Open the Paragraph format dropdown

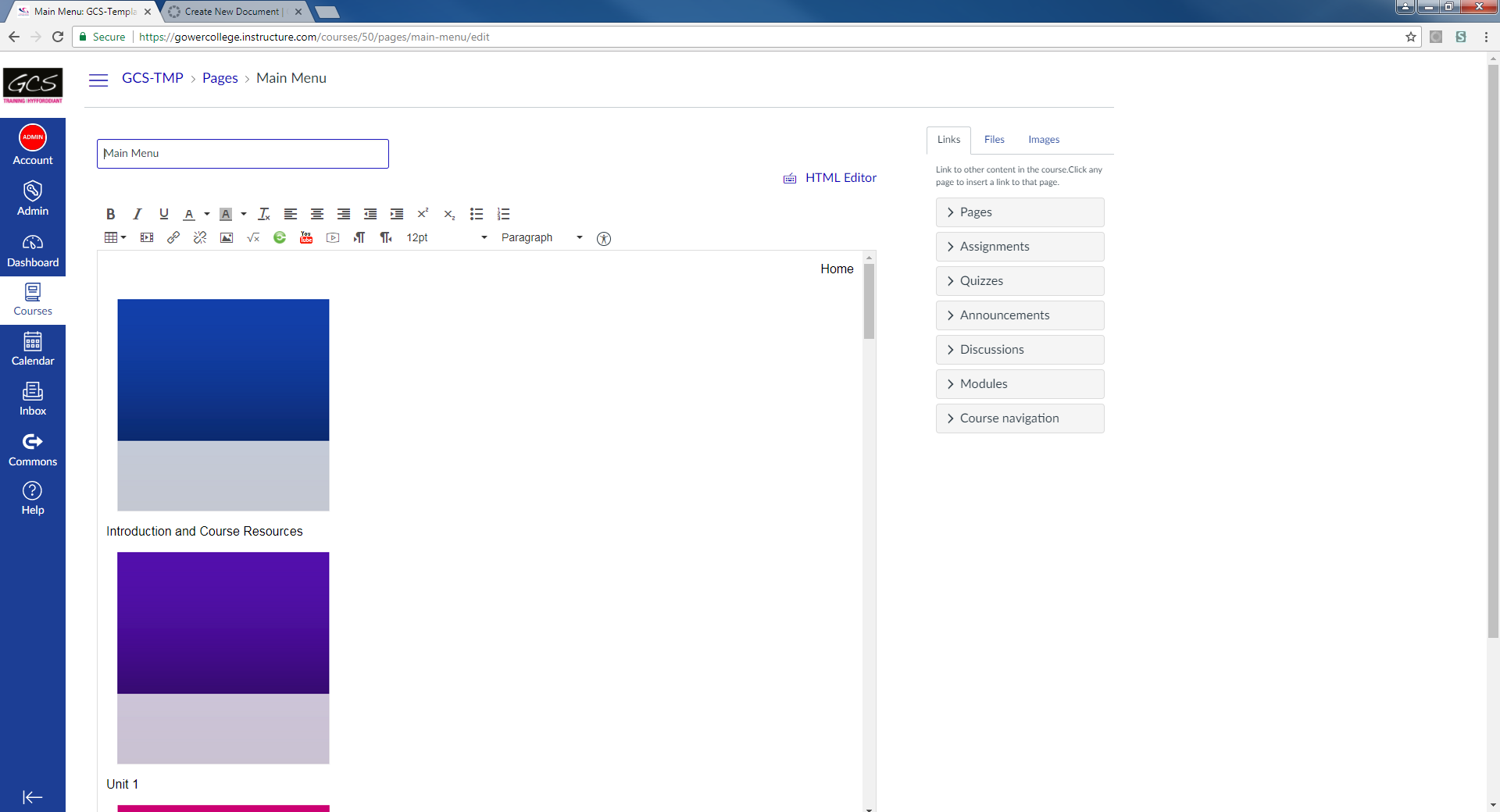pyautogui.click(x=542, y=237)
